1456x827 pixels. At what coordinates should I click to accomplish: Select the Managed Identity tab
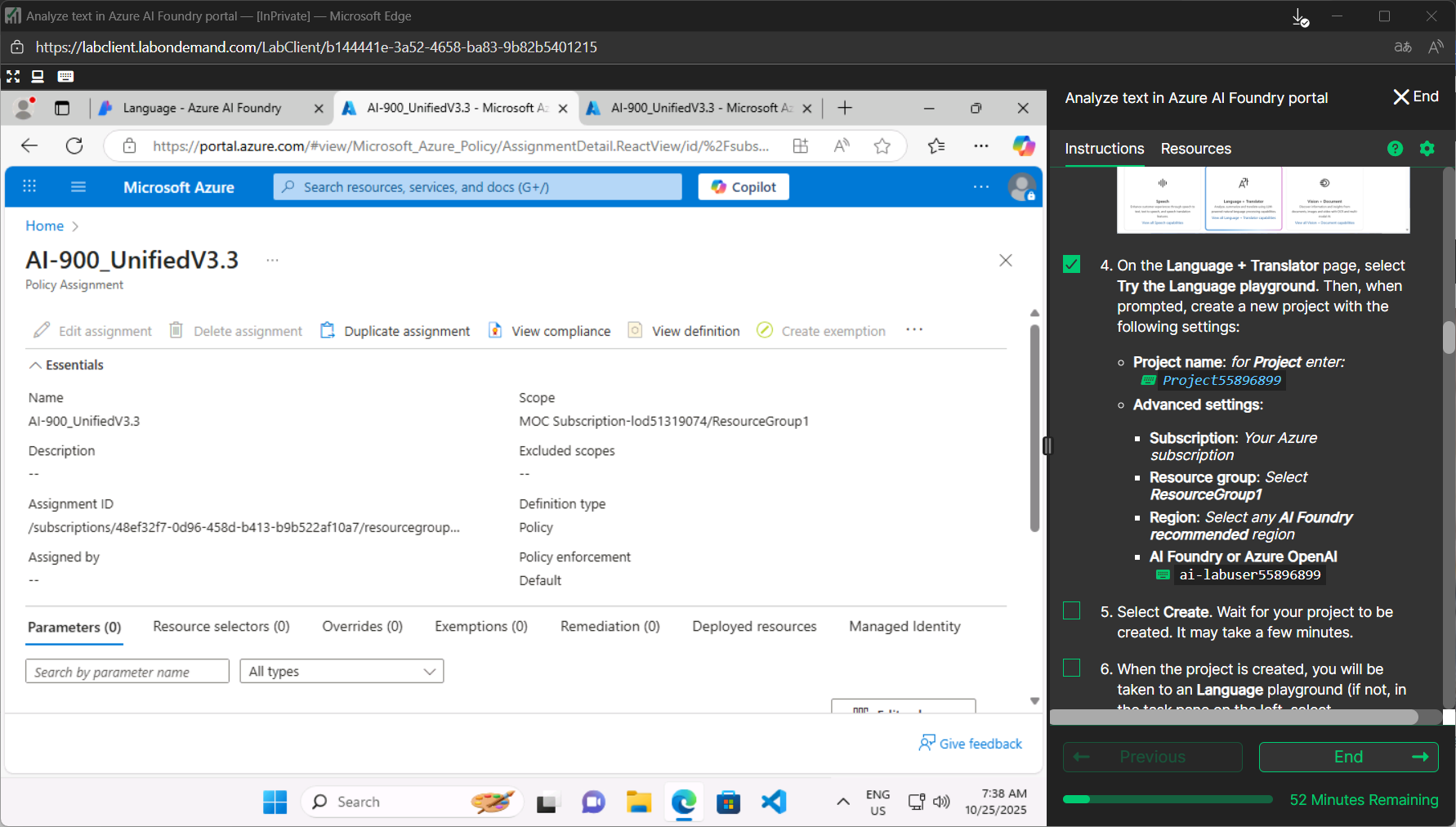coord(904,627)
